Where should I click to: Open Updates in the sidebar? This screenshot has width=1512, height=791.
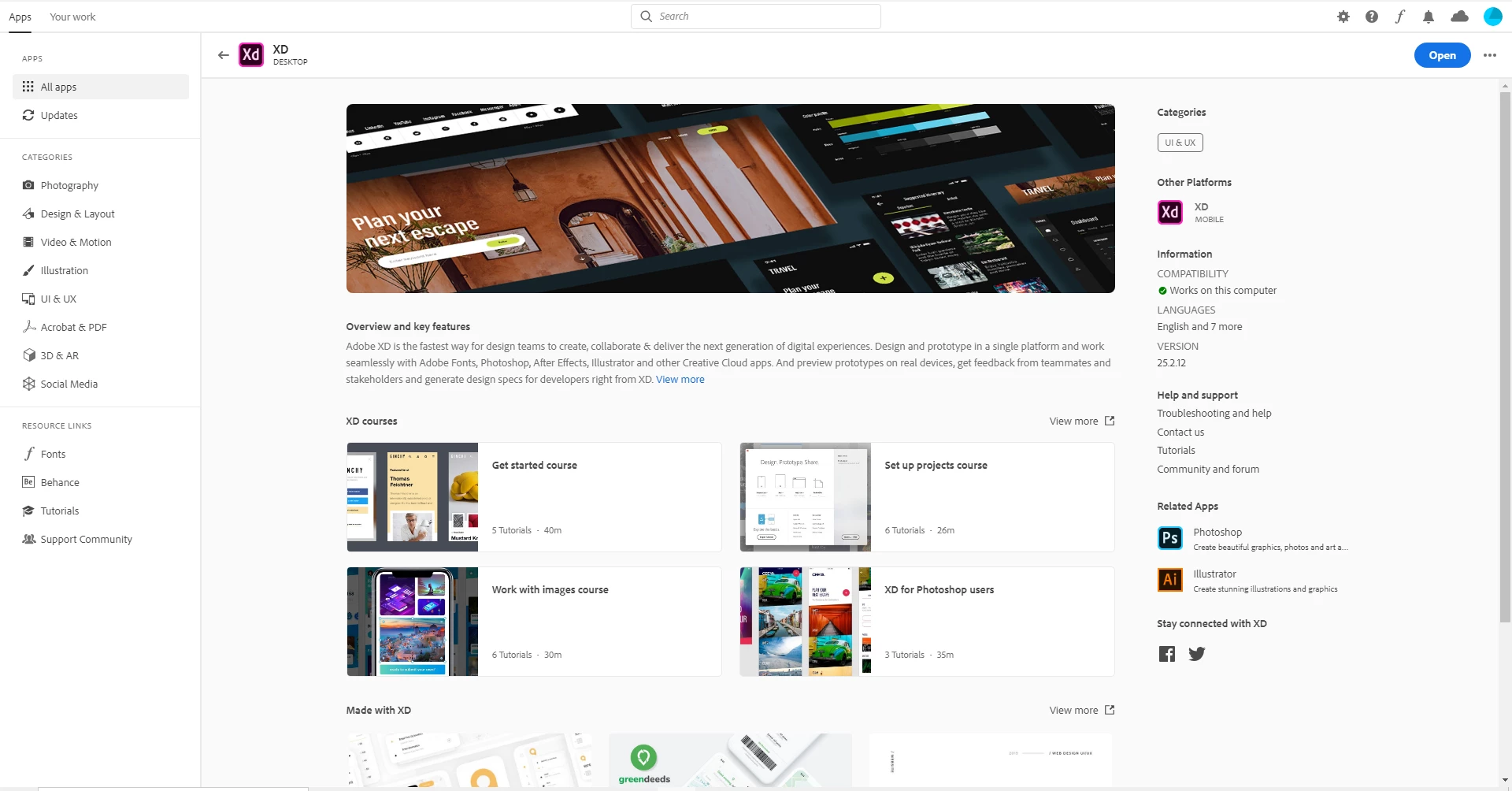coord(101,115)
